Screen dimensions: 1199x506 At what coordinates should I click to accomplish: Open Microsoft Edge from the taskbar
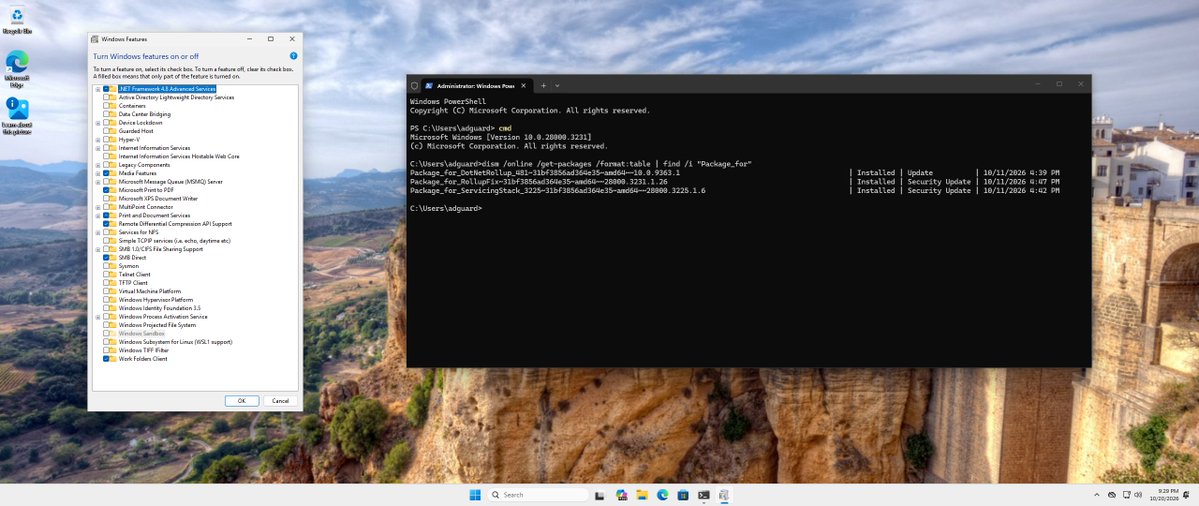click(x=663, y=495)
